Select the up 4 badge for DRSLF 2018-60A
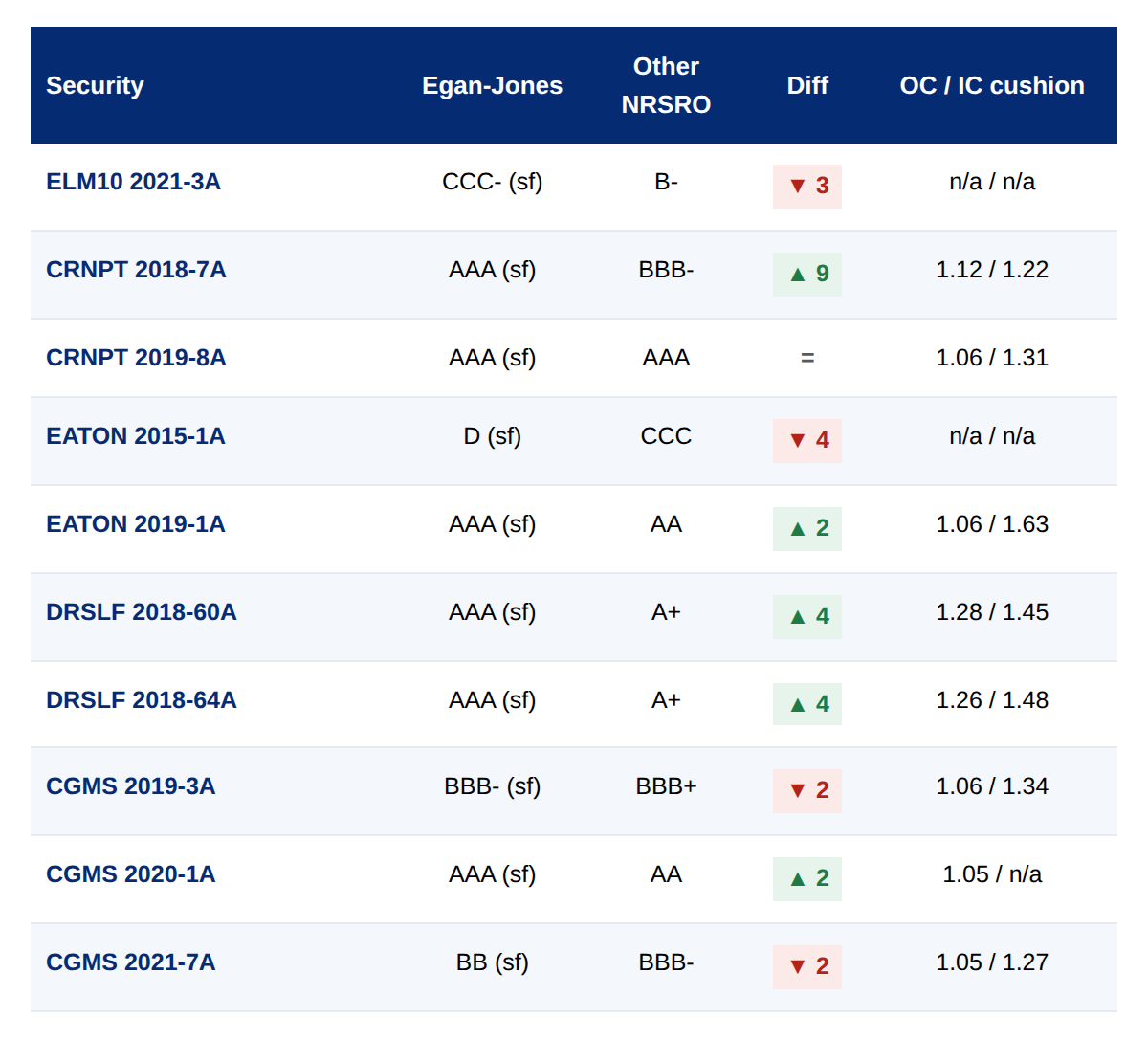1148x1039 pixels. [x=807, y=616]
